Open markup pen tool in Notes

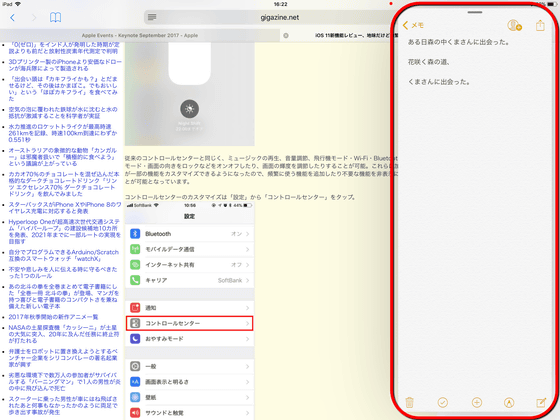tap(509, 402)
